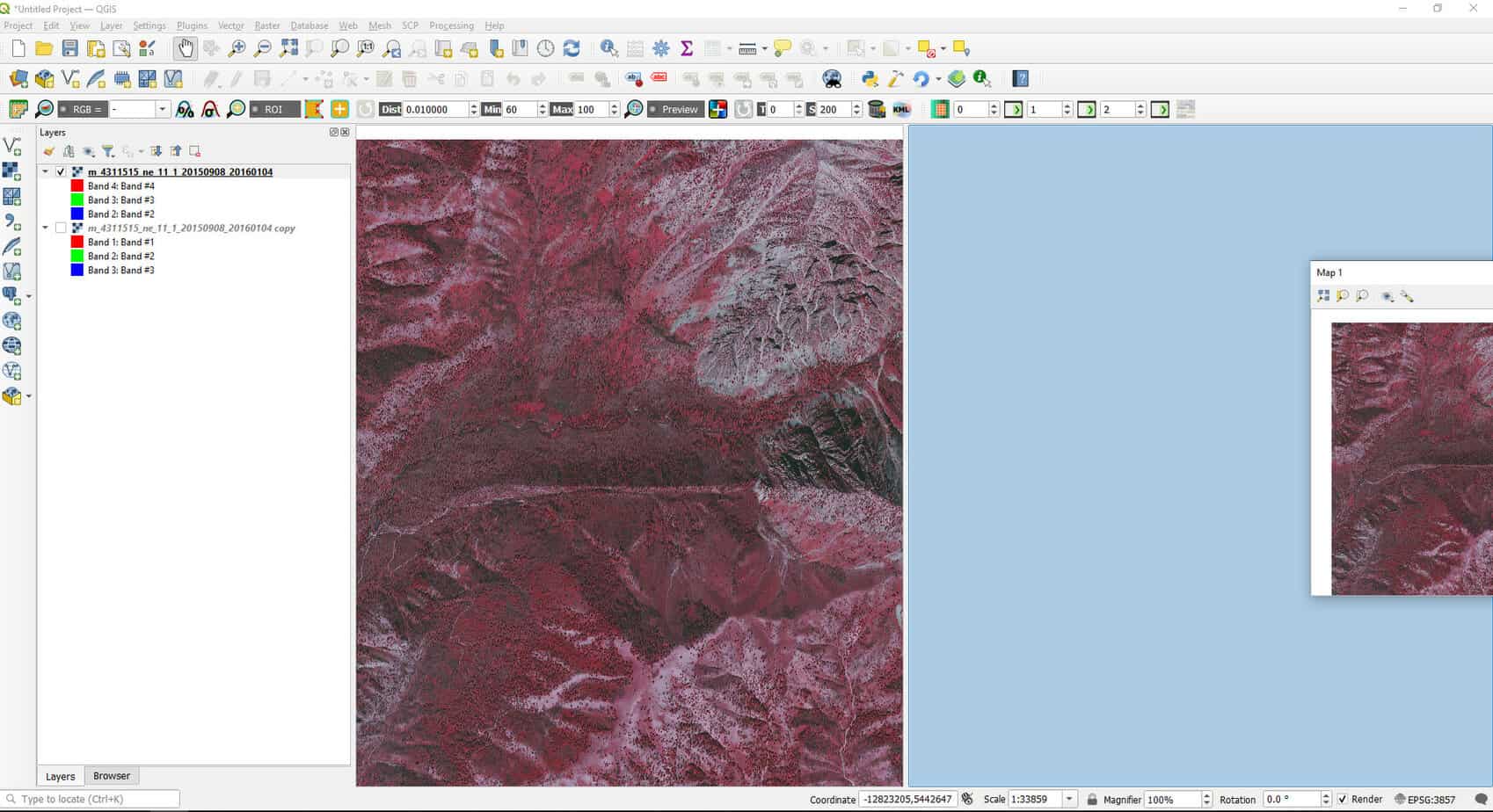Click the filter legend icon in Layers panel

tap(106, 150)
